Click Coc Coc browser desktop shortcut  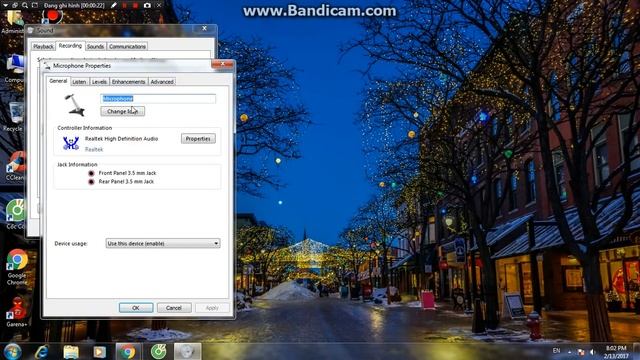pos(16,214)
